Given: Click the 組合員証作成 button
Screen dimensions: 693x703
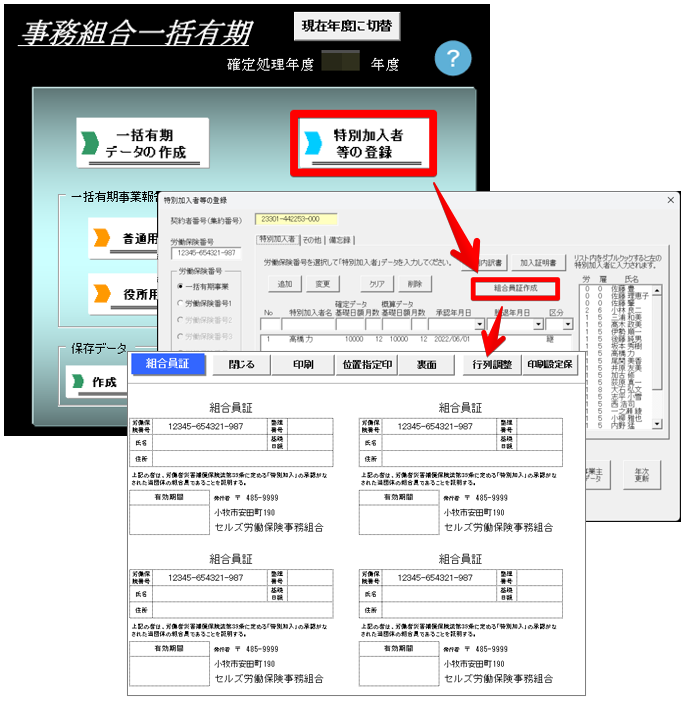Looking at the screenshot, I should pyautogui.click(x=515, y=288).
